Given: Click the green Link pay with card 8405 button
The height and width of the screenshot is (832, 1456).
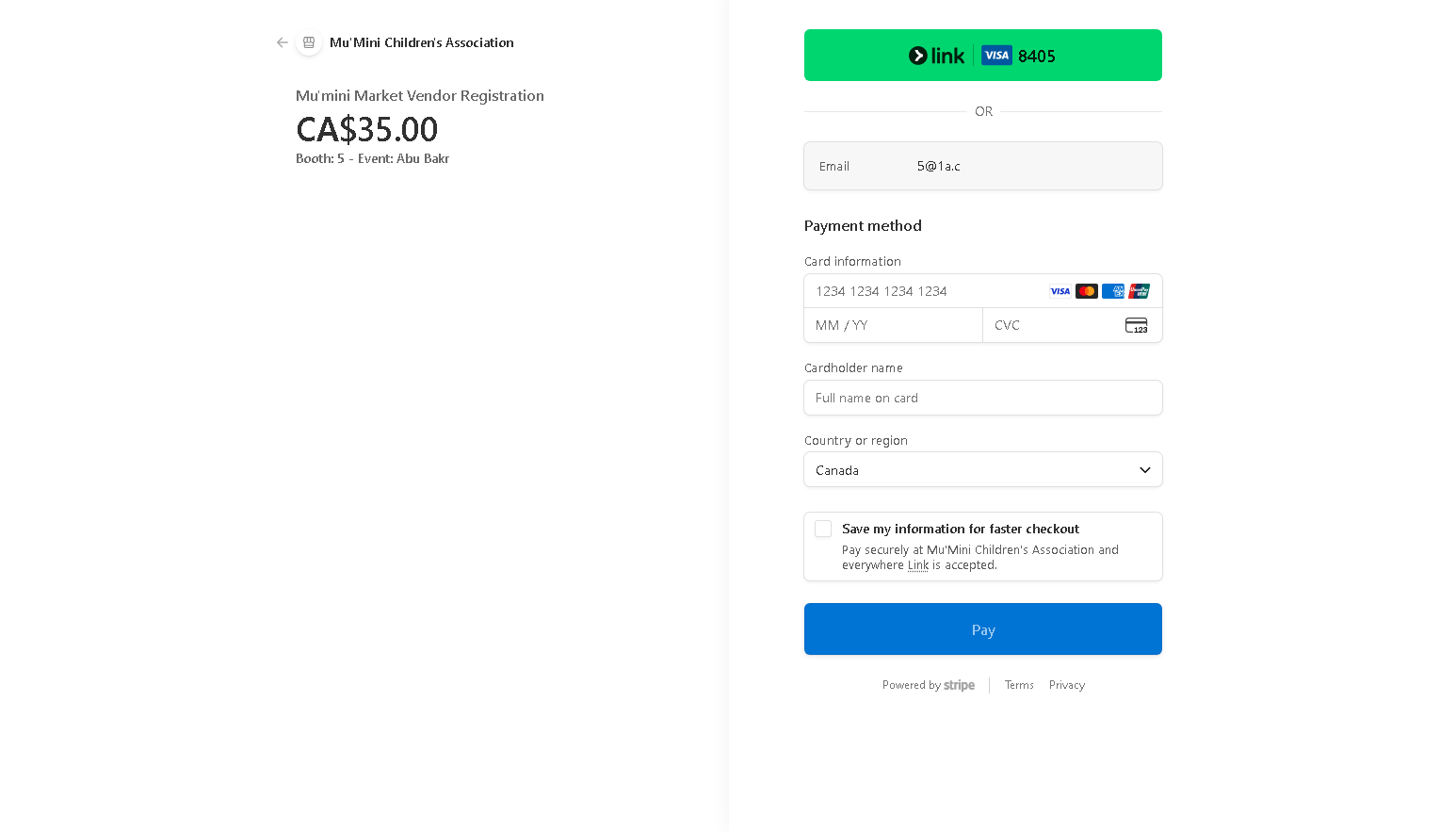Looking at the screenshot, I should pyautogui.click(x=983, y=55).
